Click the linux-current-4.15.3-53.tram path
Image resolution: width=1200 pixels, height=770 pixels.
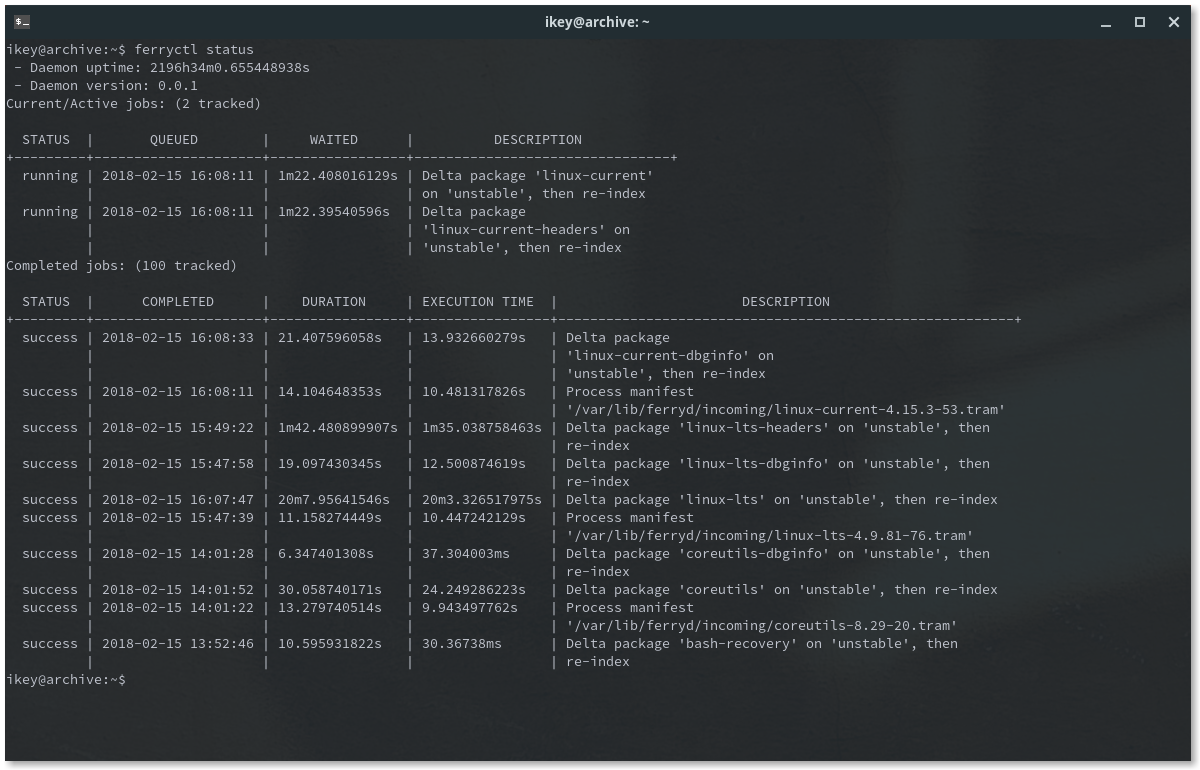tap(786, 409)
